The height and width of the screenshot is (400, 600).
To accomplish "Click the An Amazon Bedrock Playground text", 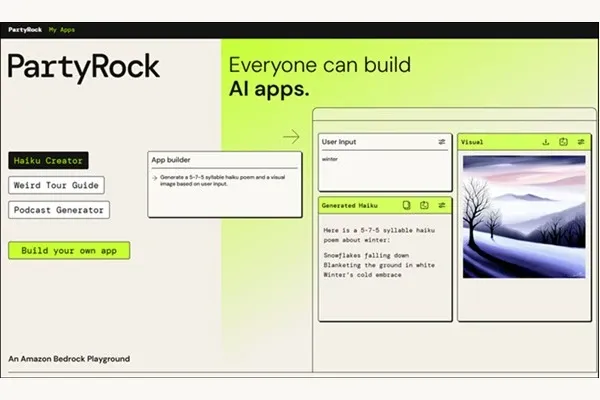I will pos(69,359).
